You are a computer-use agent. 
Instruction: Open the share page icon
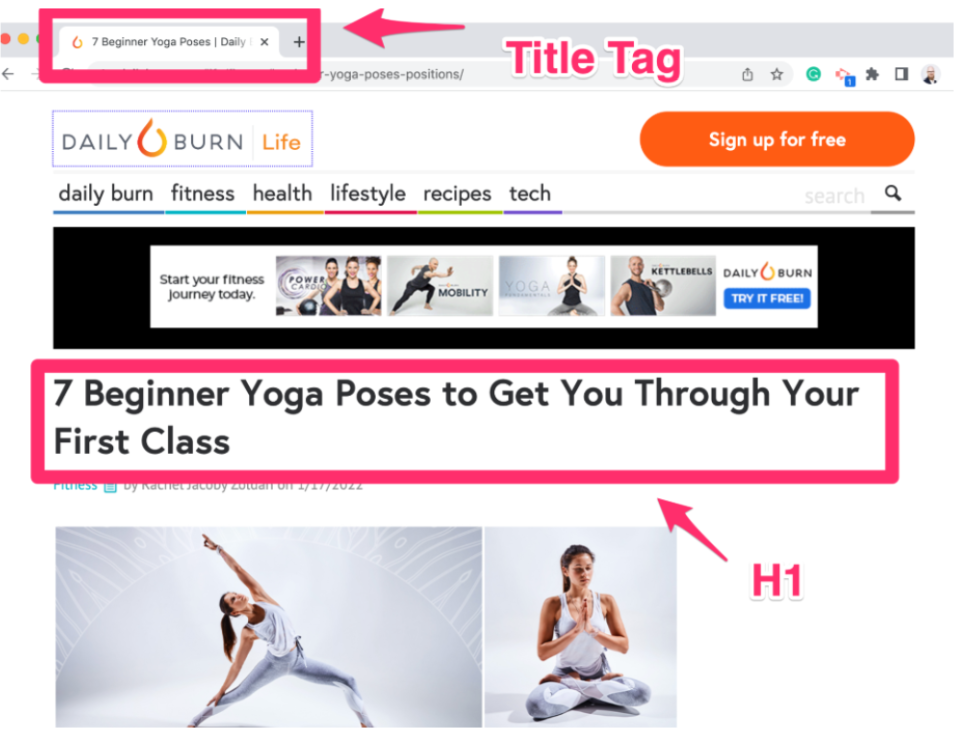747,74
